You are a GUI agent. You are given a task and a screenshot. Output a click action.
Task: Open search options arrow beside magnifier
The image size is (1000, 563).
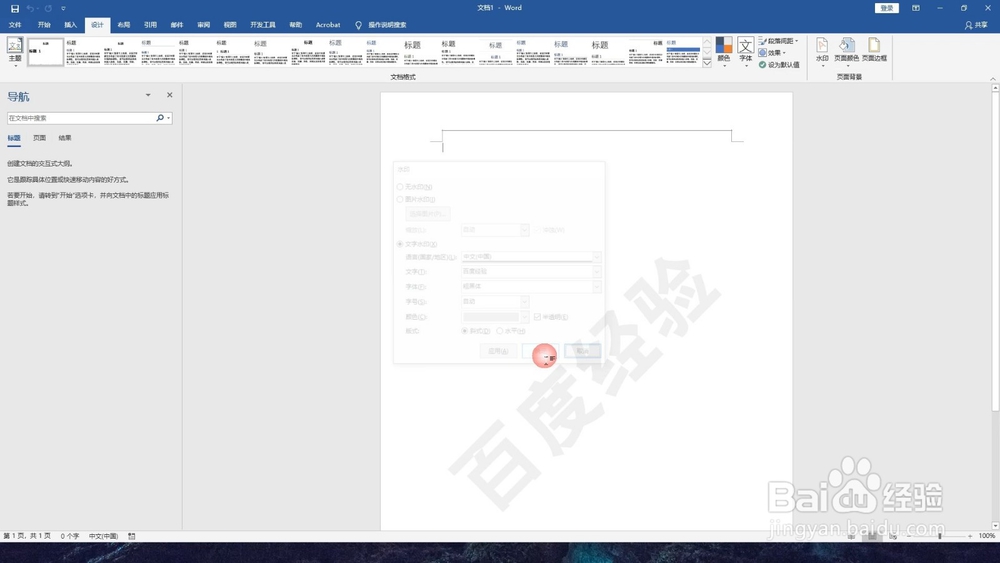(x=168, y=118)
